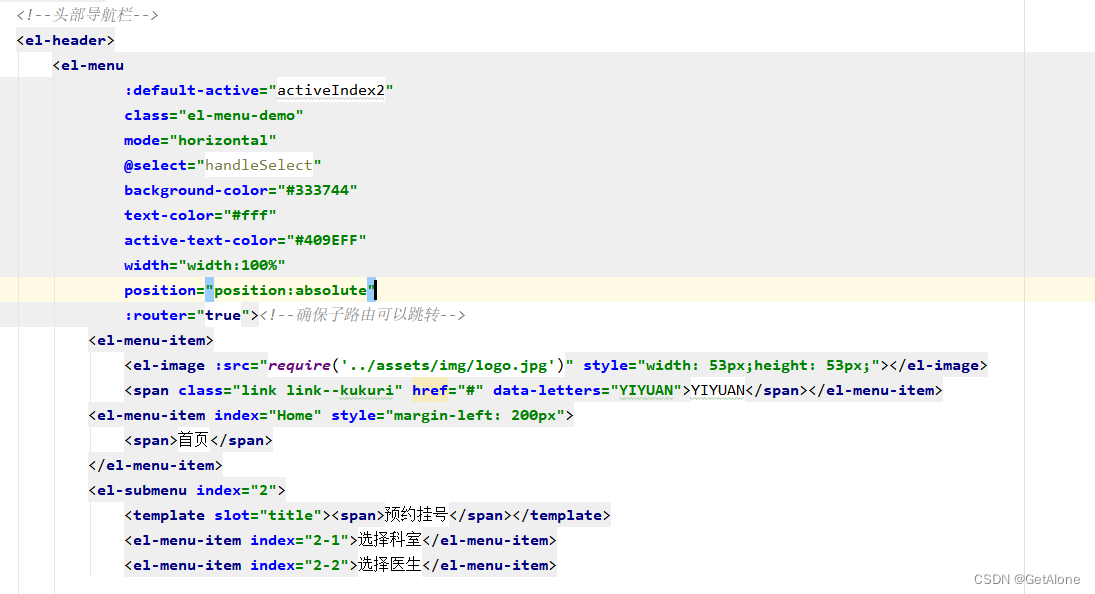Click the 首页 span text
Image resolution: width=1095 pixels, height=594 pixels.
pyautogui.click(x=193, y=440)
